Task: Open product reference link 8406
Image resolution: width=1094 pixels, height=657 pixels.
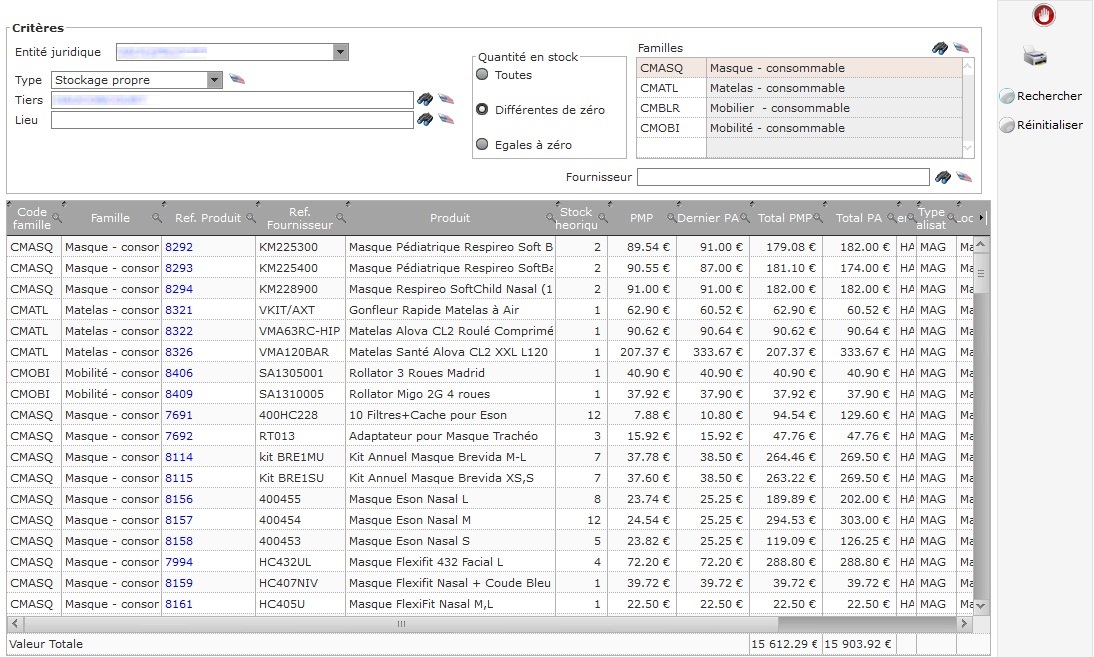Action: tap(179, 373)
